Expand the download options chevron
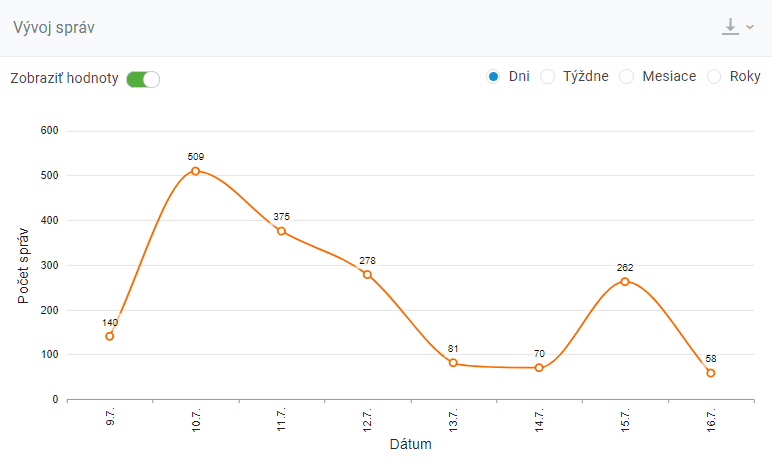 (750, 27)
